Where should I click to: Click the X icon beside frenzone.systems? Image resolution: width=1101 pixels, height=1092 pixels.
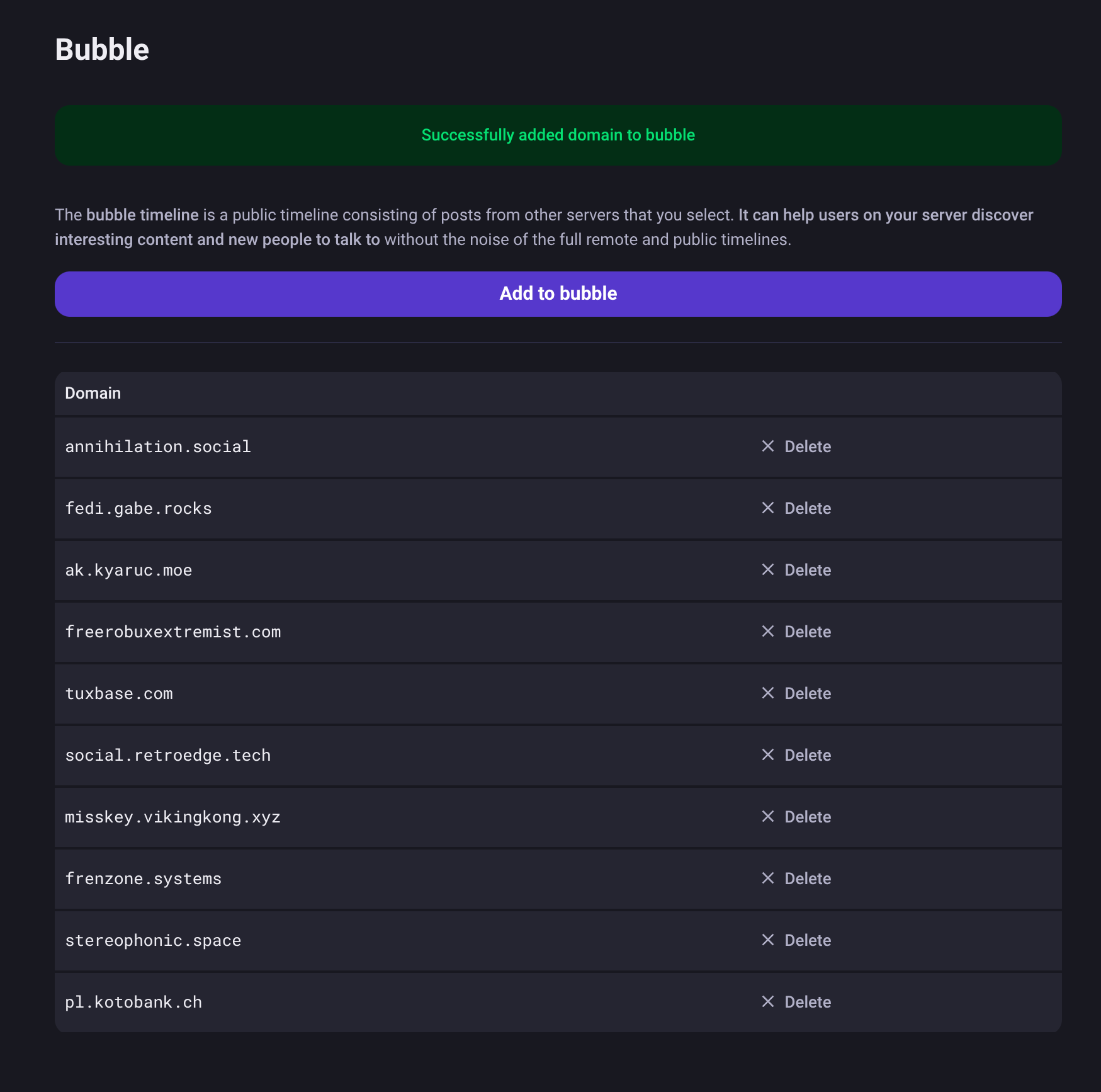point(767,879)
